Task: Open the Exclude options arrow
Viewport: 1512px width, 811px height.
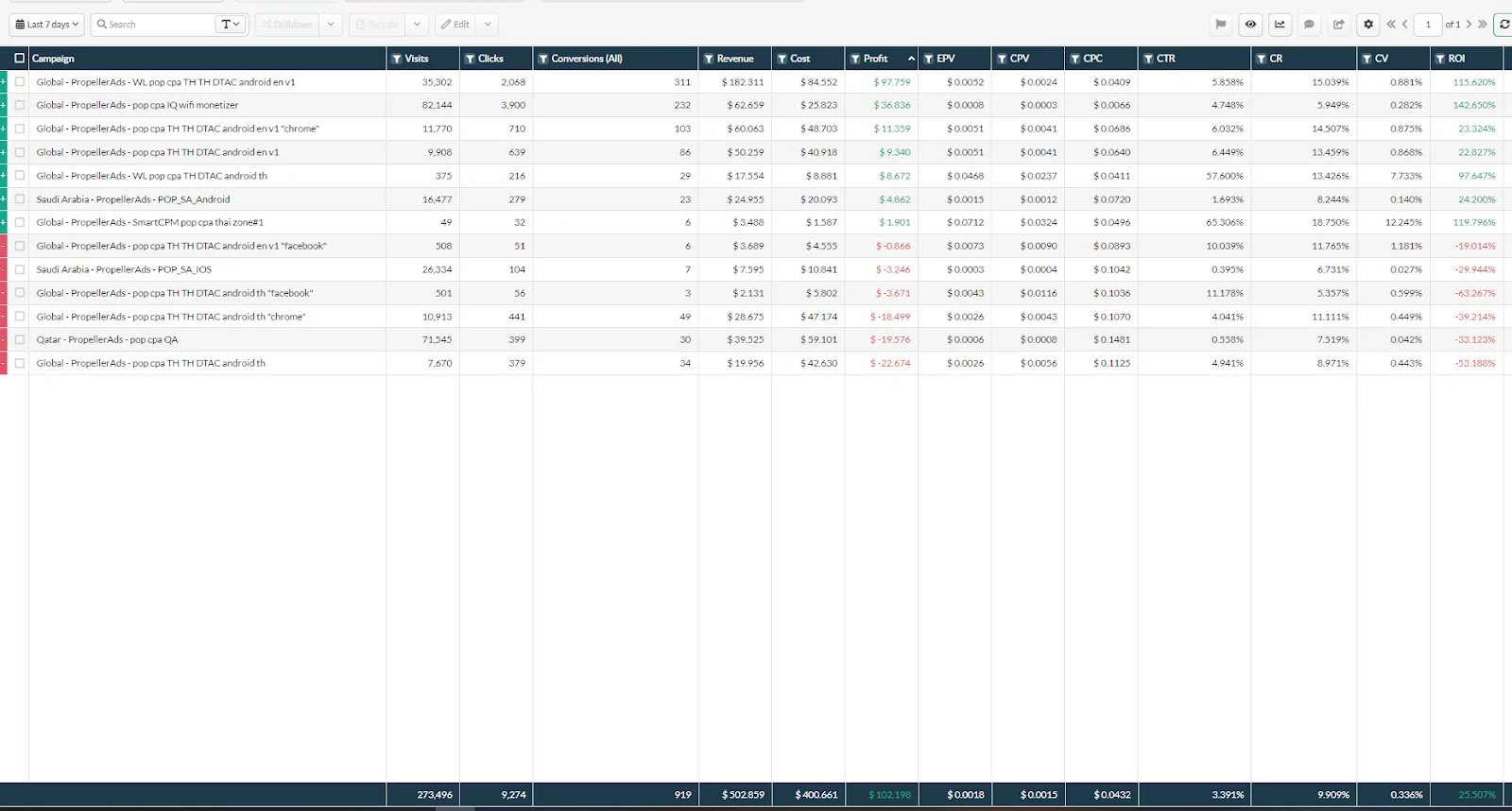Action: coord(417,25)
